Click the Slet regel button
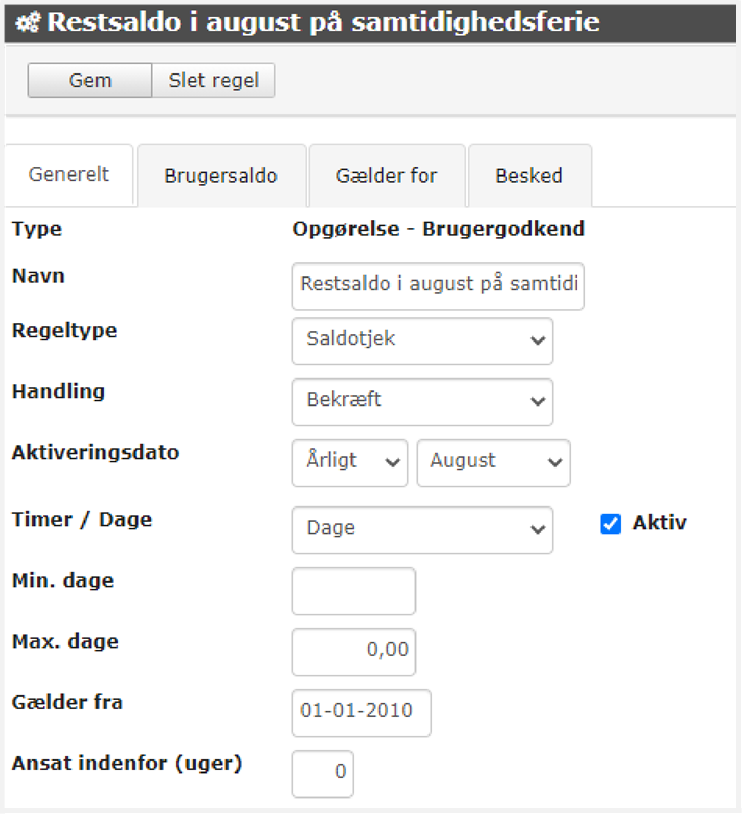Screen dimensions: 742x814 213,81
